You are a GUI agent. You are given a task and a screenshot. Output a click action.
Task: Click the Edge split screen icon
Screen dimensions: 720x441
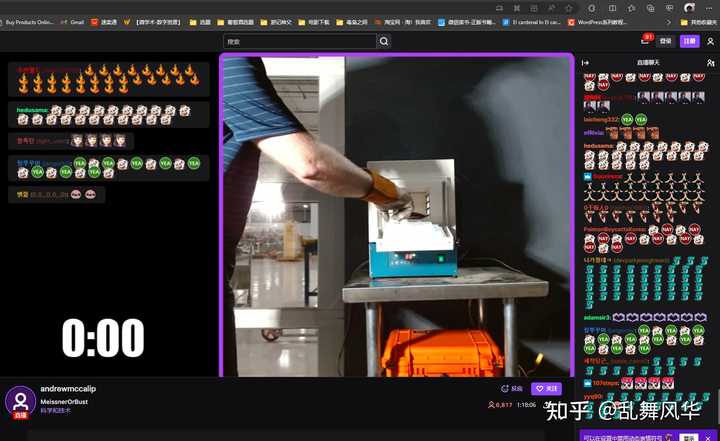[612, 8]
